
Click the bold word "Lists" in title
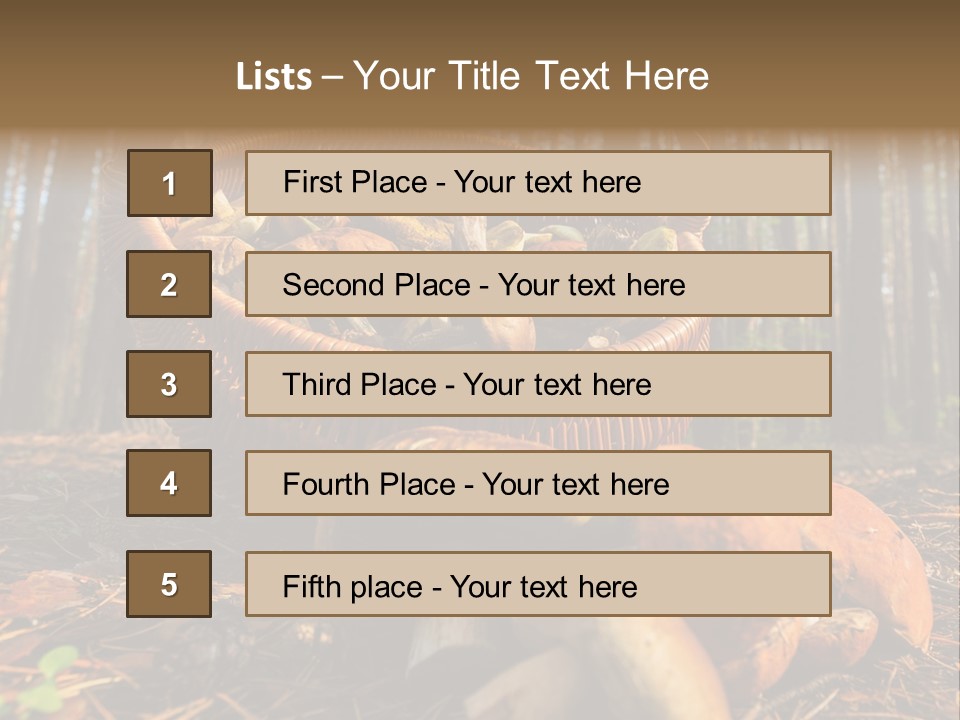(273, 77)
